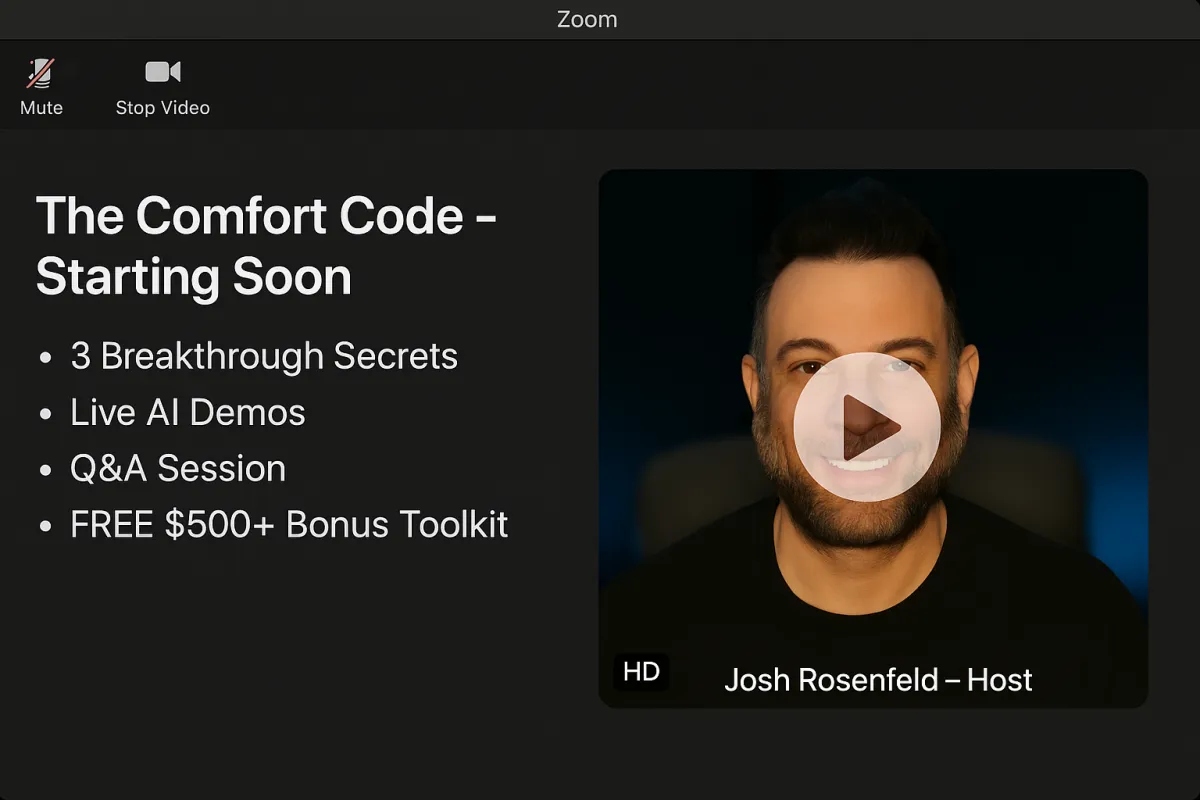Stop video with the camera icon
Image resolution: width=1200 pixels, height=800 pixels.
pos(162,72)
